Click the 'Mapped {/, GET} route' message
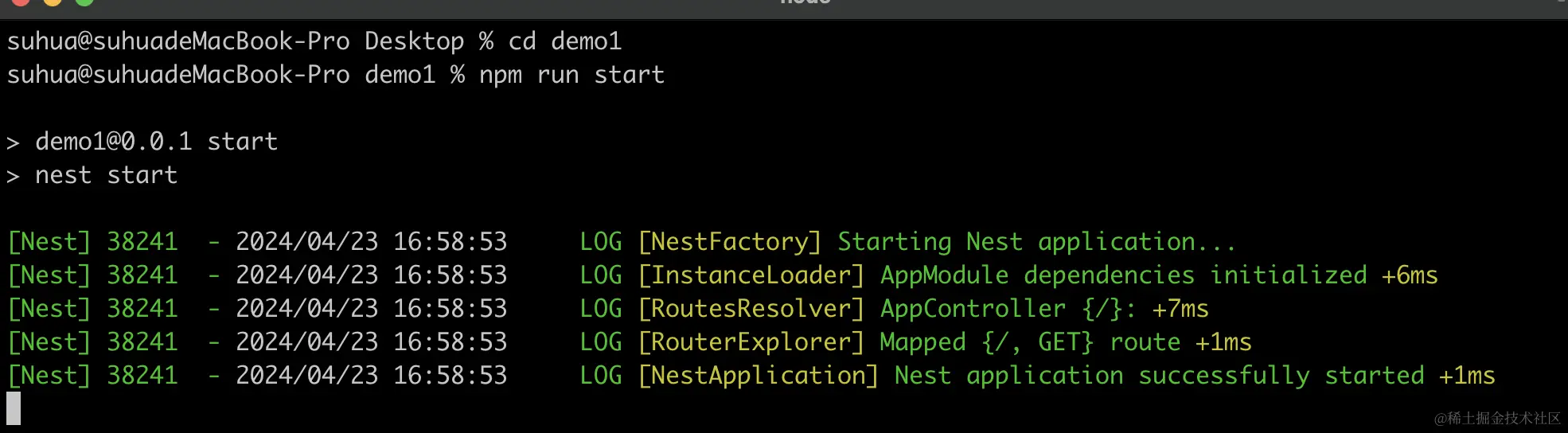 [1030, 342]
